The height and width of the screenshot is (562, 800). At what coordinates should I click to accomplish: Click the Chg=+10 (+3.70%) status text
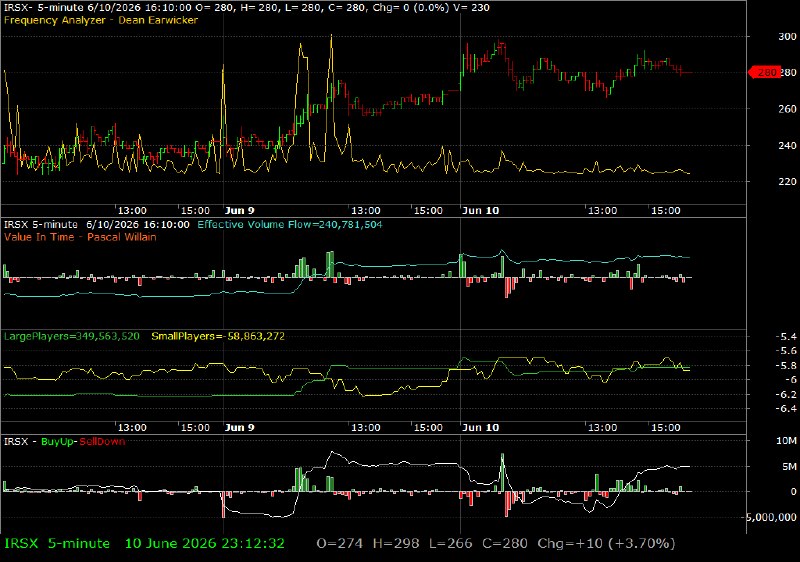pyautogui.click(x=606, y=544)
